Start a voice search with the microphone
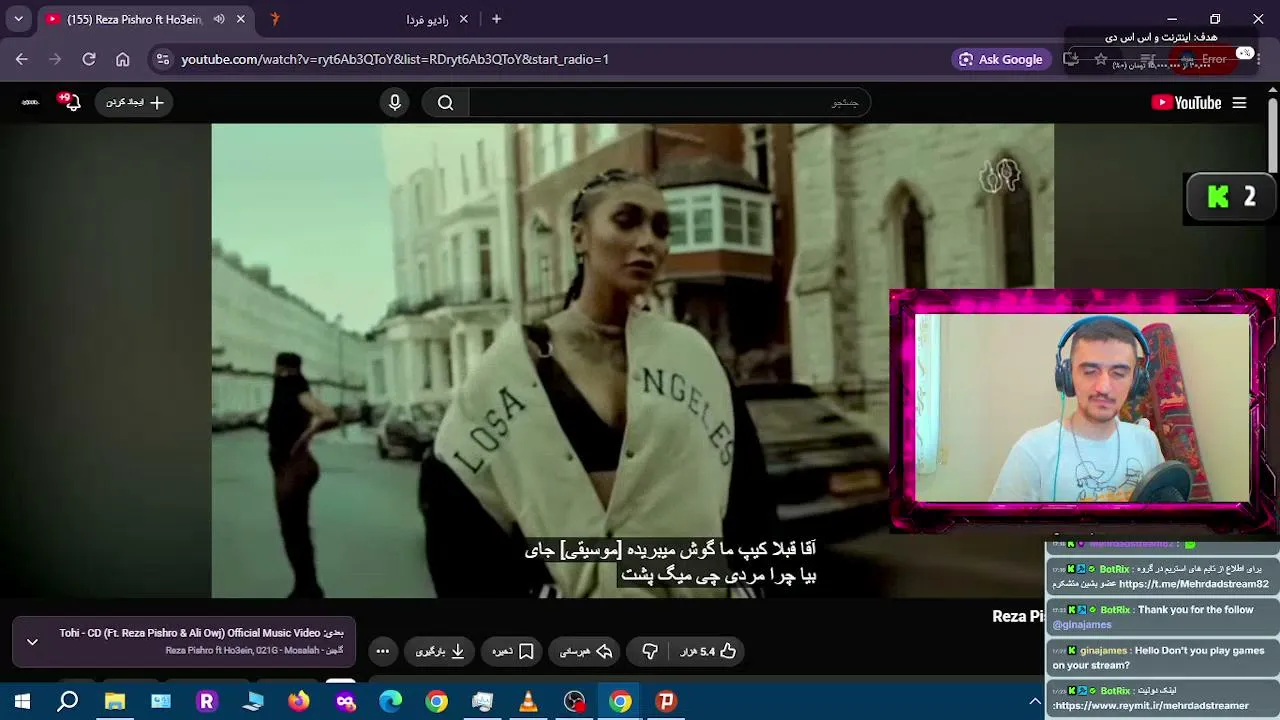 coord(395,102)
